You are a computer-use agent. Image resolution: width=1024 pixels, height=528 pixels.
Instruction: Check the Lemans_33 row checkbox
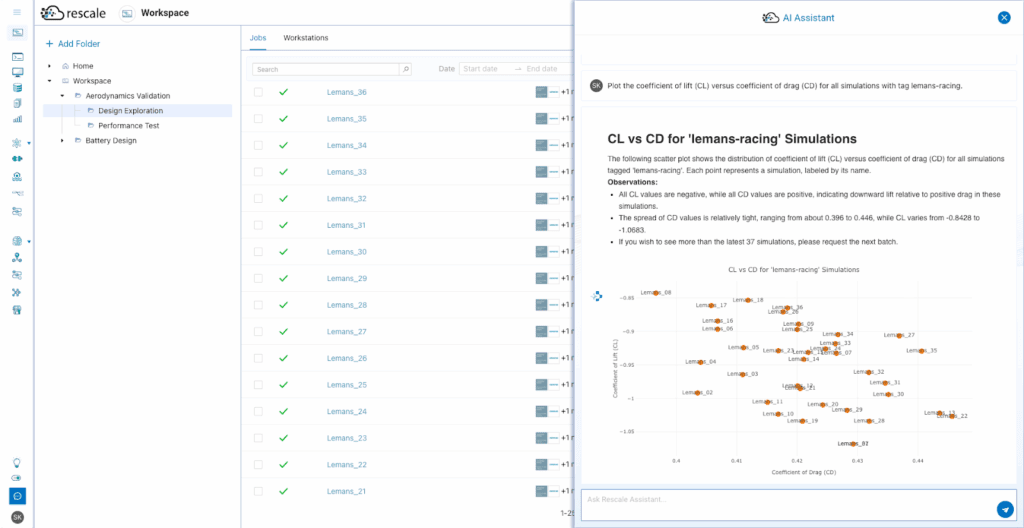259,172
